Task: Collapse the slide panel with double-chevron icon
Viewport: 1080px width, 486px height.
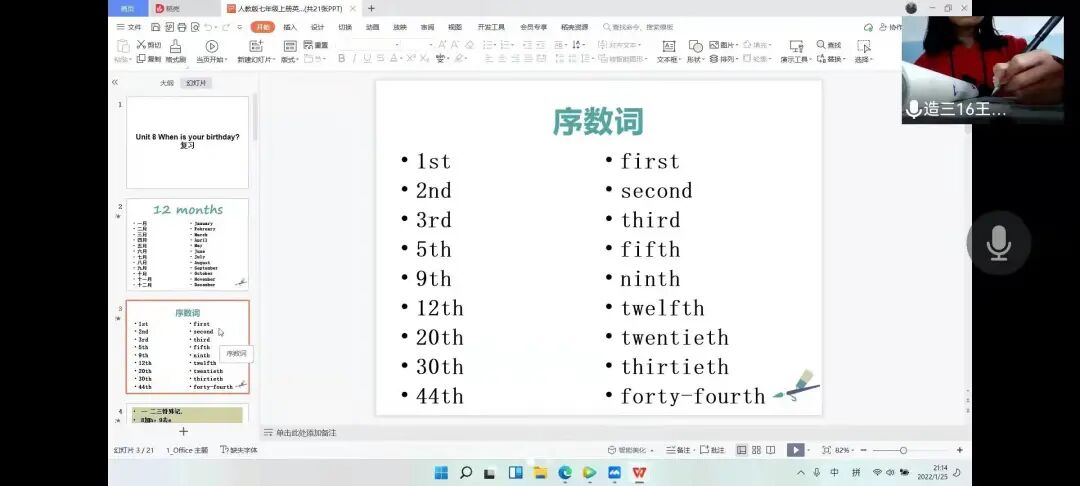Action: 115,82
